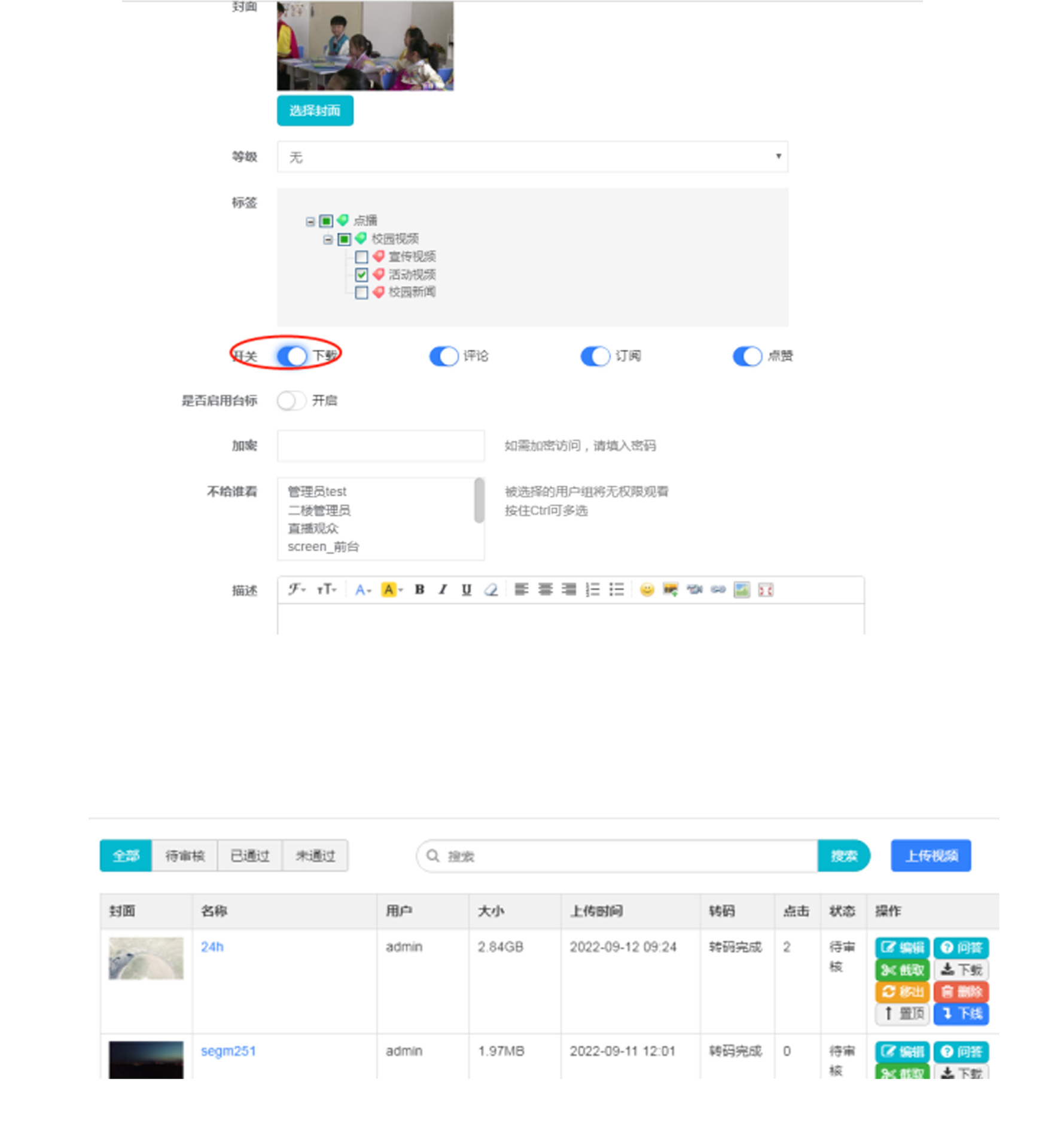Open the font size dropdown in editor
The image size is (1045, 1148).
pyautogui.click(x=327, y=590)
